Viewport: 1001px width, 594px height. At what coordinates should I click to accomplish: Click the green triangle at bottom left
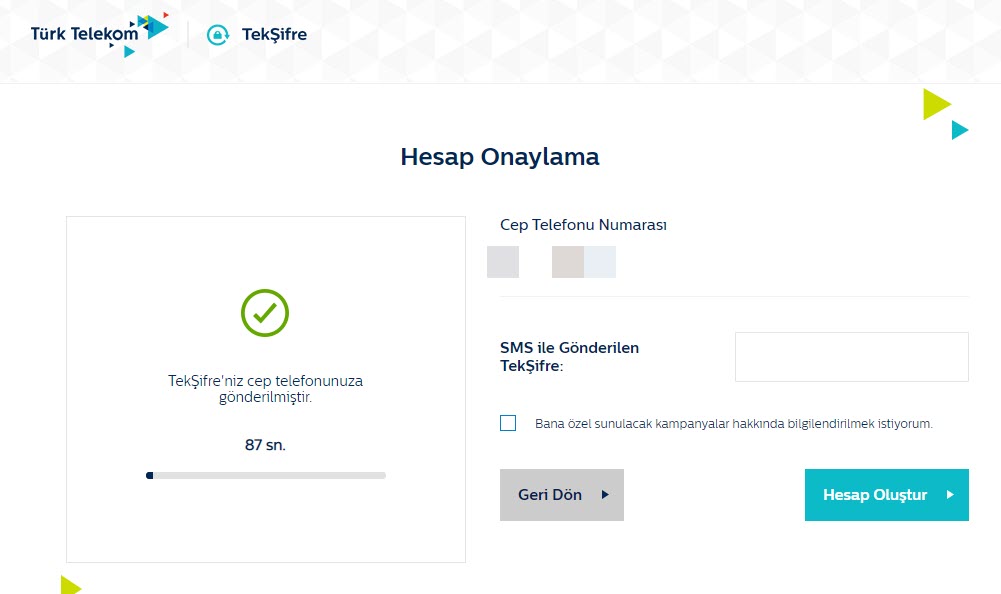[69, 585]
